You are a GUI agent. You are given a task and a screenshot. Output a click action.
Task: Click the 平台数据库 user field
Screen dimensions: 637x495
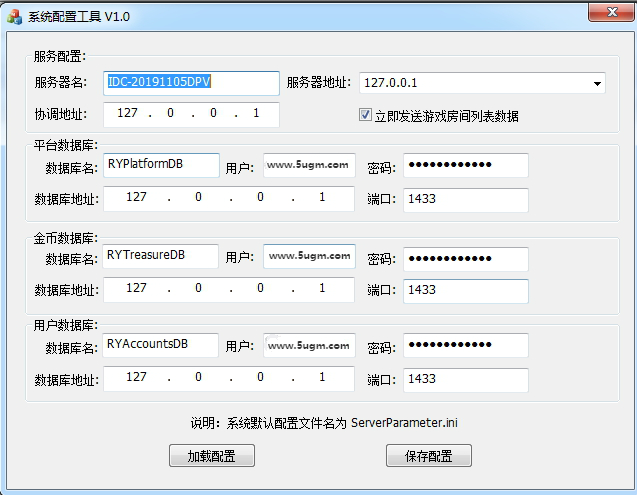coord(308,165)
